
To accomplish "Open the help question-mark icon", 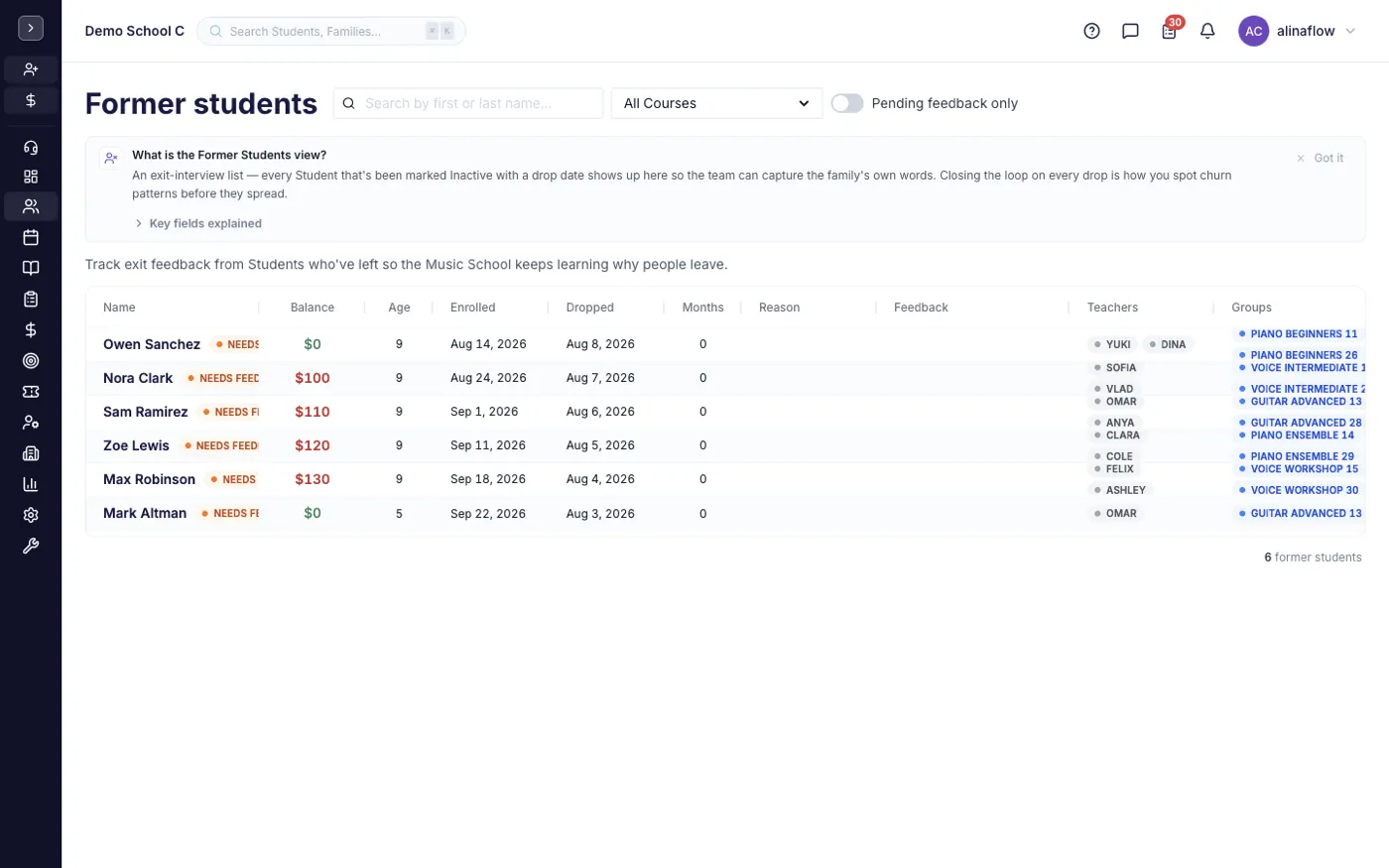I will pos(1091,31).
